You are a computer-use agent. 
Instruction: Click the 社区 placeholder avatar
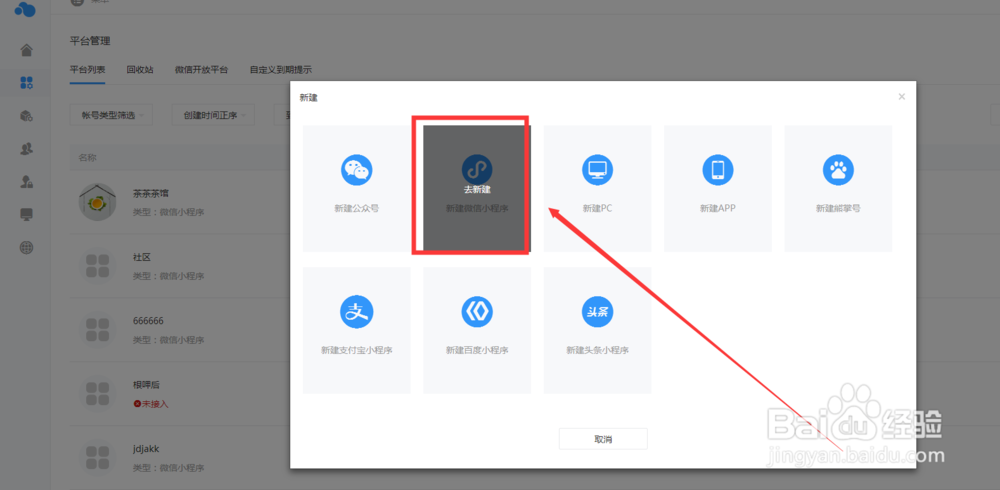pyautogui.click(x=97, y=265)
